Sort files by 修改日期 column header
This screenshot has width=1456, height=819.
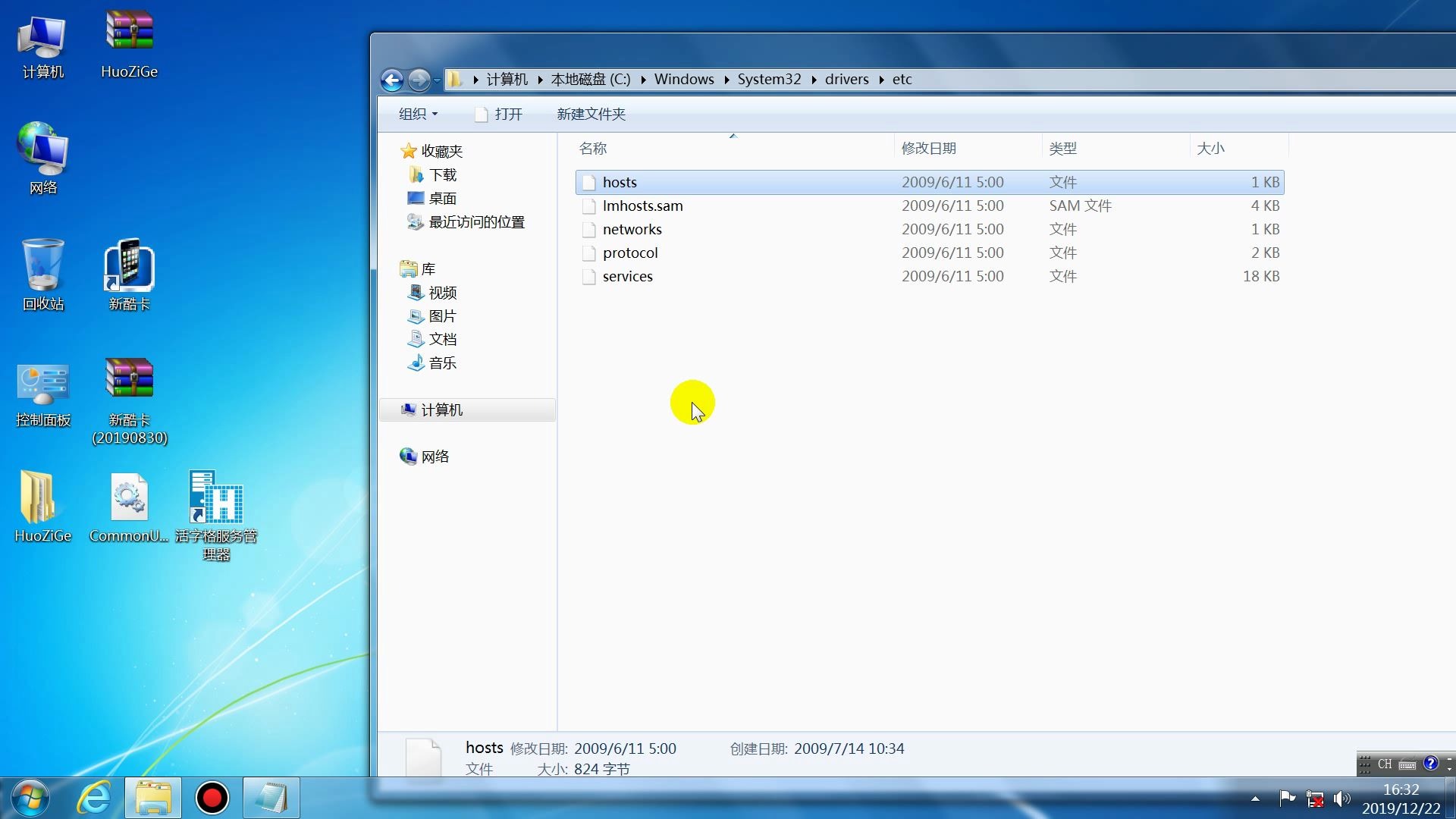click(928, 148)
